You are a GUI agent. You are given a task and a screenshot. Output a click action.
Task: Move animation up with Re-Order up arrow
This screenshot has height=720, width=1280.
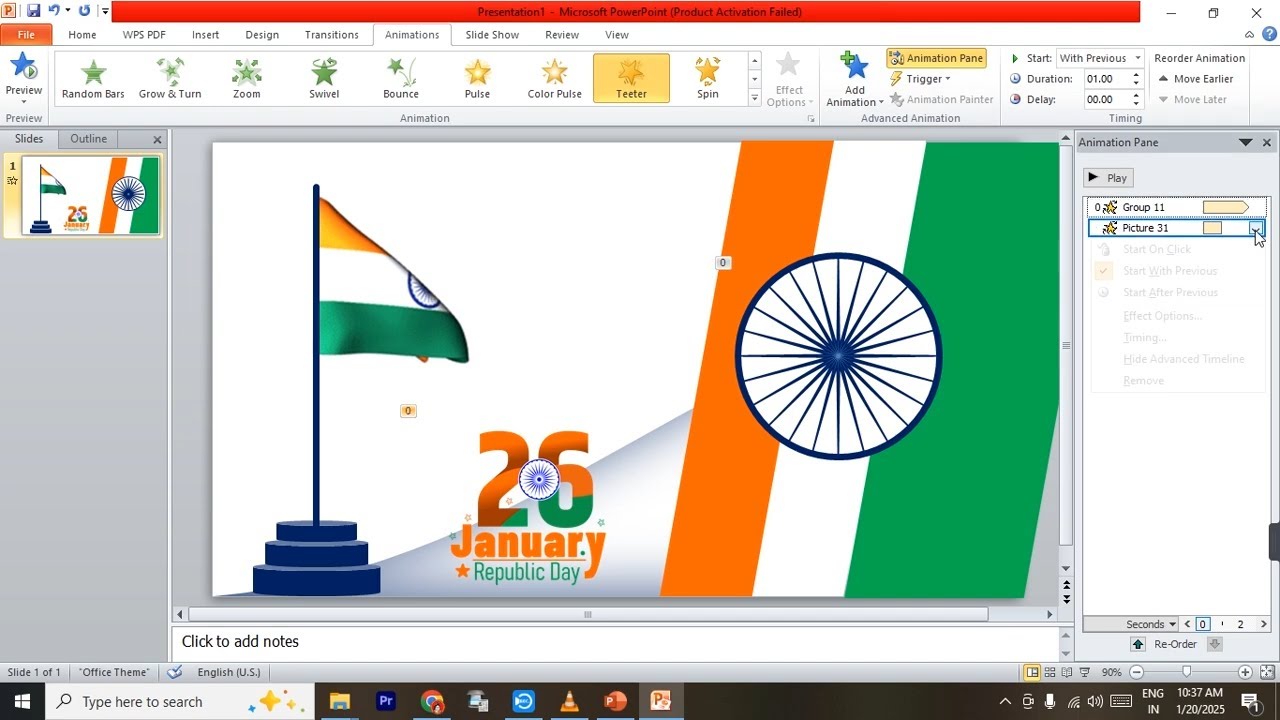[x=1137, y=644]
